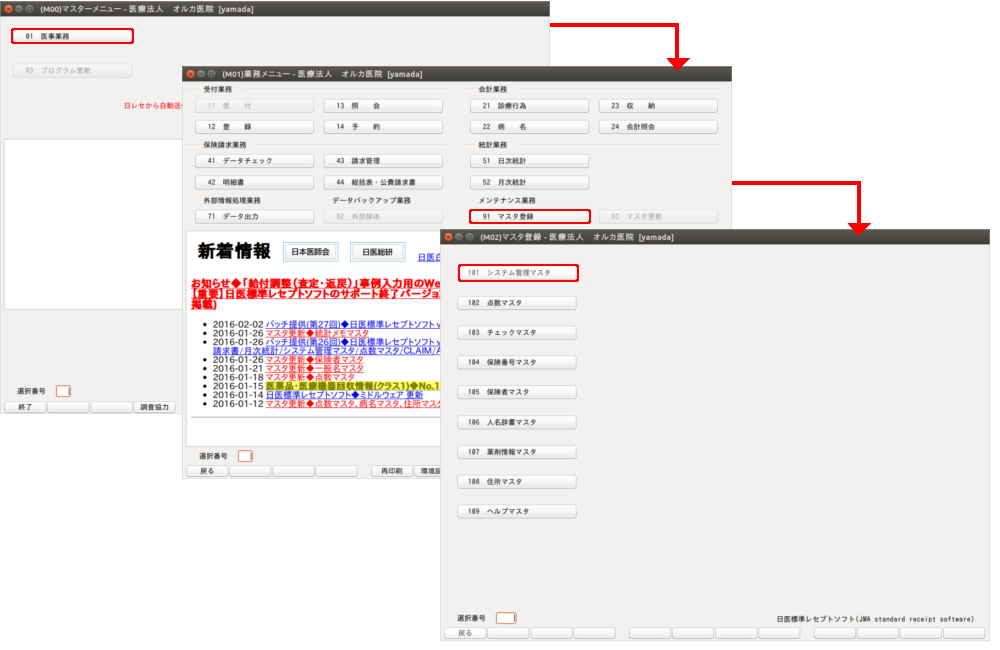The image size is (1000, 650).
Task: Open 22 病名 button
Action: coord(529,127)
